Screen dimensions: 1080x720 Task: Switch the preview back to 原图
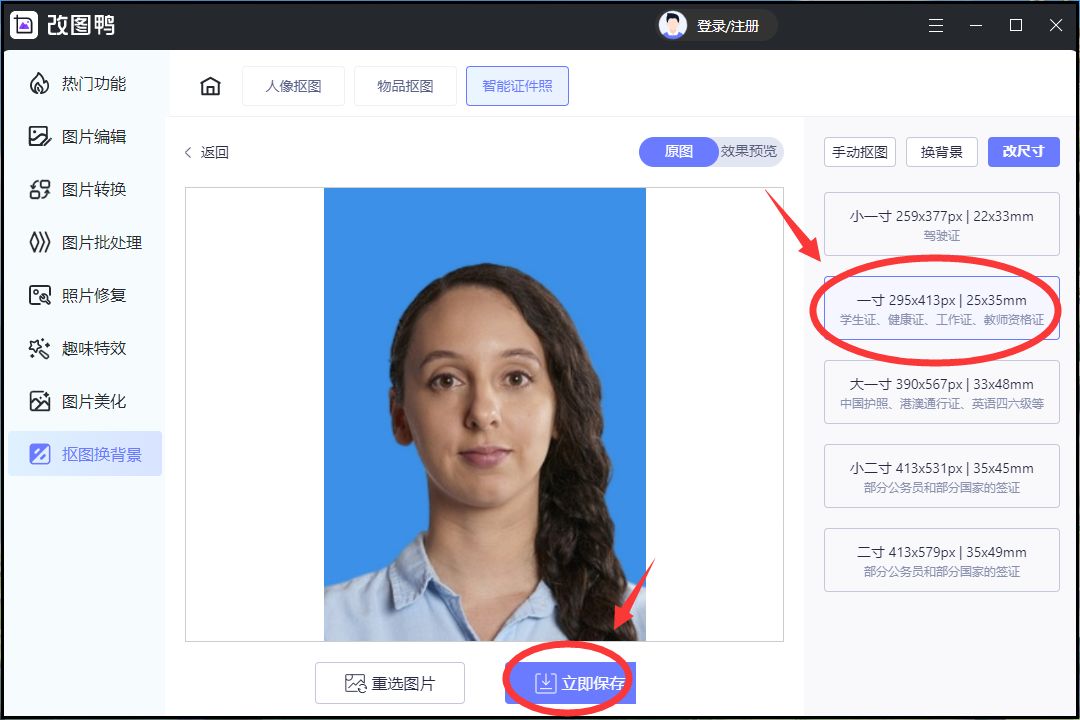point(678,151)
